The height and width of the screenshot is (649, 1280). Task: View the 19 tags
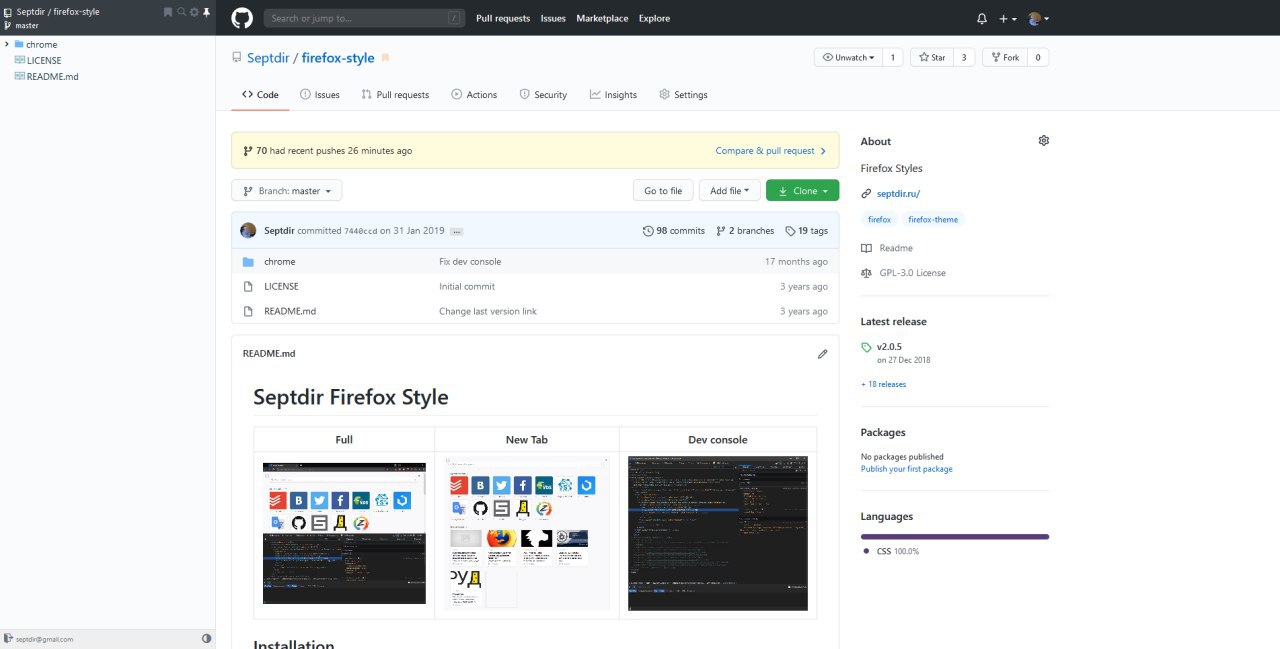click(x=807, y=230)
